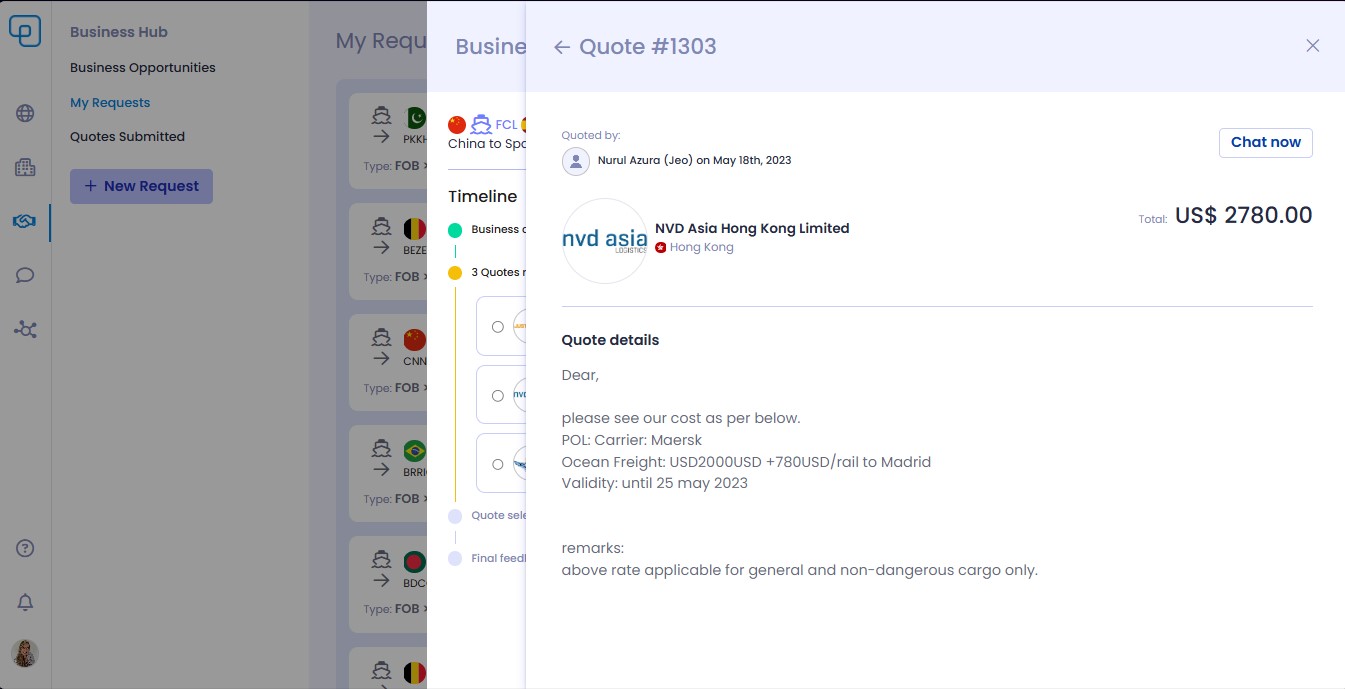Open Business Opportunities menu item
1345x689 pixels.
coord(143,68)
